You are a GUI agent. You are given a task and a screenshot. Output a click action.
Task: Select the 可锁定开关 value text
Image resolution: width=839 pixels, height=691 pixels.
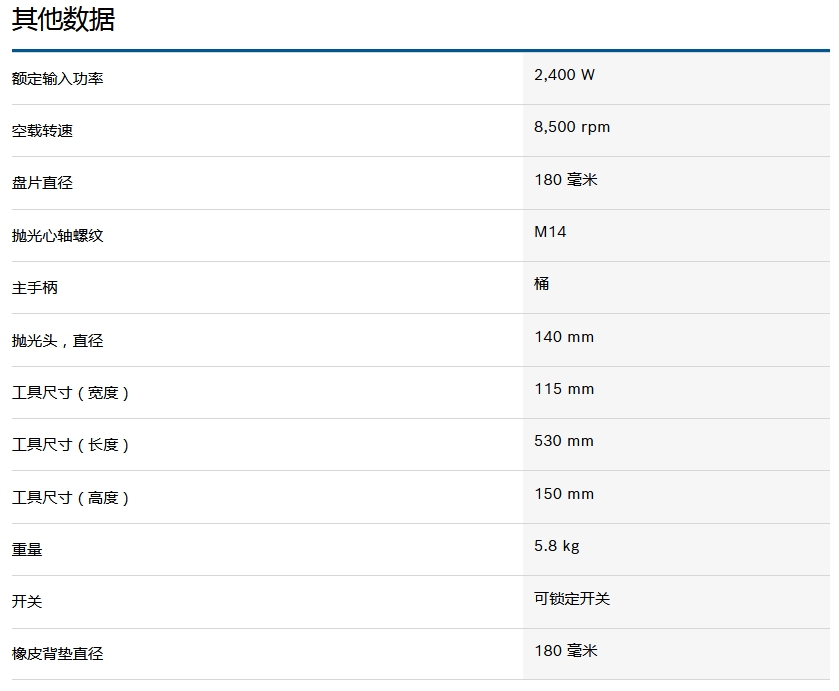pos(572,598)
